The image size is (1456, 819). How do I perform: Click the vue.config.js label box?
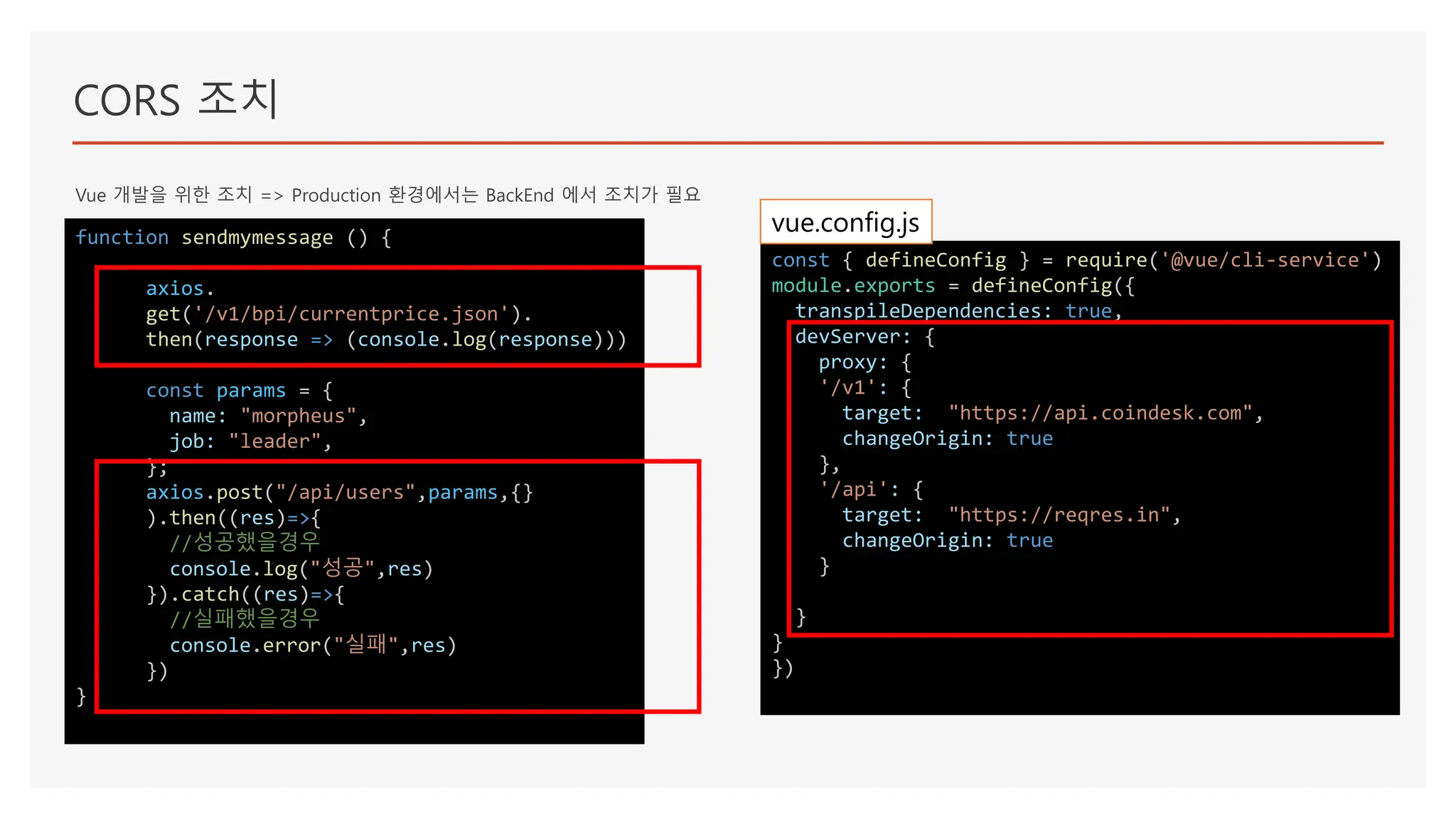[845, 223]
